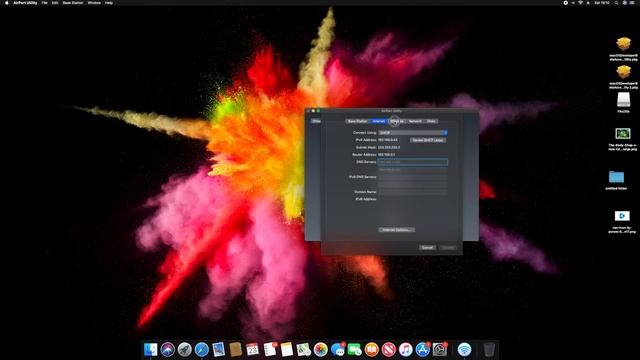Switch to the Network tab
The height and width of the screenshot is (360, 640).
415,121
